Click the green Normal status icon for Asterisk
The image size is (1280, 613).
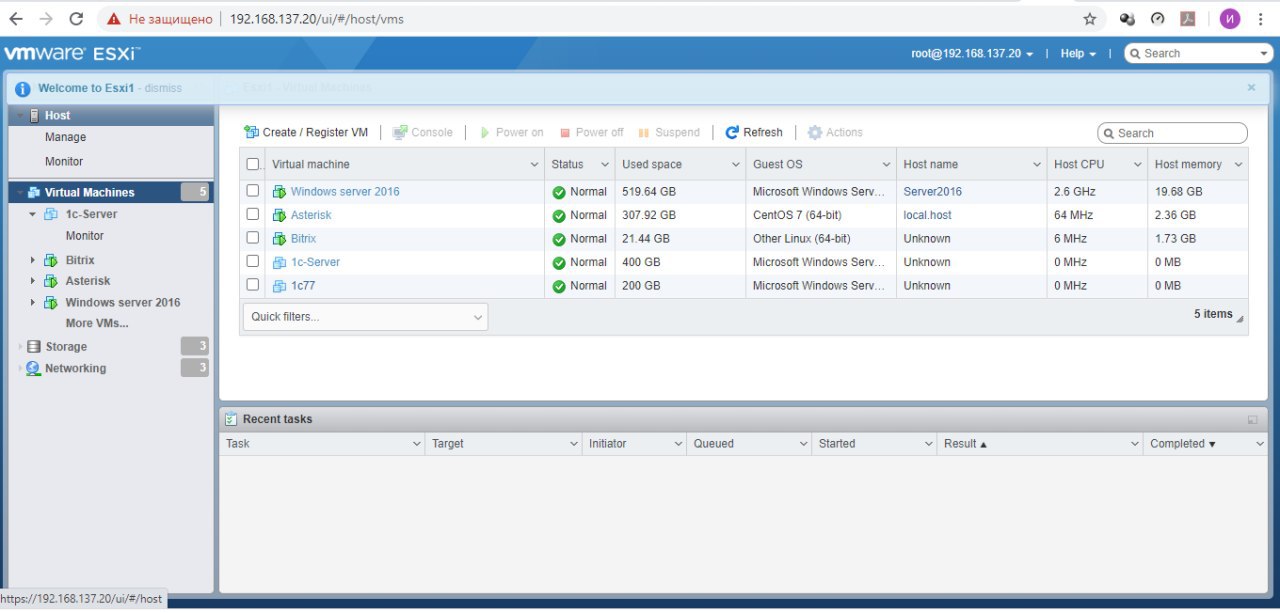pyautogui.click(x=559, y=215)
